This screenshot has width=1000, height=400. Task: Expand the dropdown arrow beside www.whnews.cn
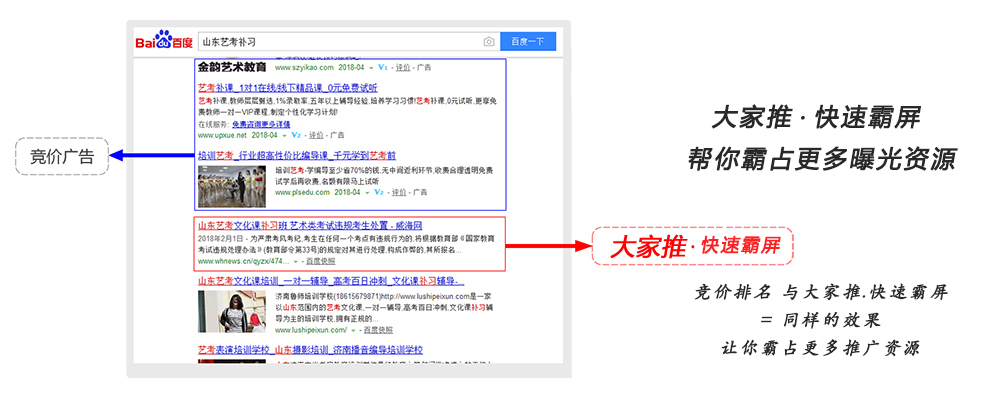(x=296, y=262)
